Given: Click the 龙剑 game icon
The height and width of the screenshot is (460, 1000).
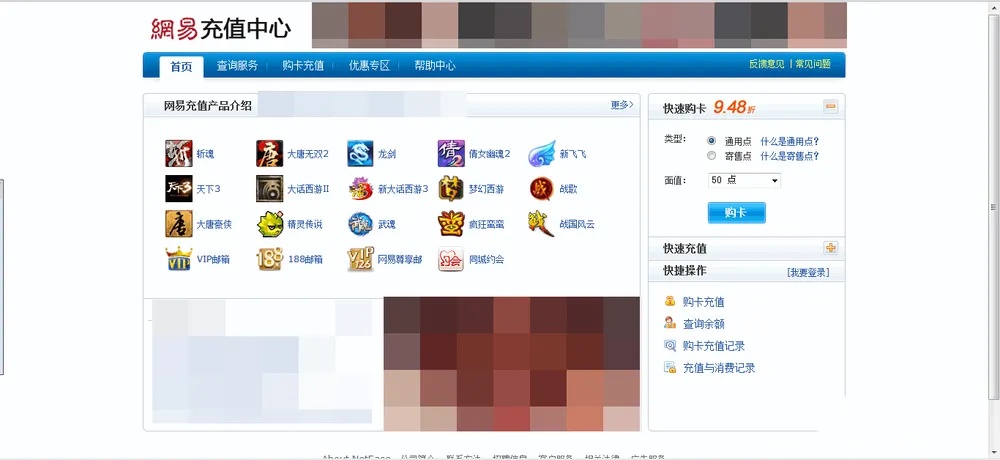Looking at the screenshot, I should click(x=360, y=154).
